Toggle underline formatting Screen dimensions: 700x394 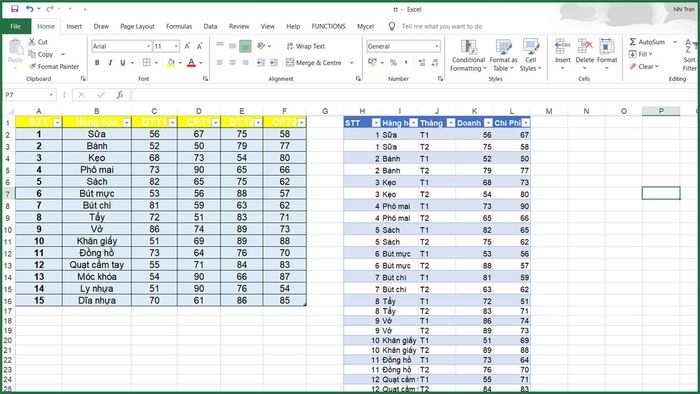click(122, 62)
